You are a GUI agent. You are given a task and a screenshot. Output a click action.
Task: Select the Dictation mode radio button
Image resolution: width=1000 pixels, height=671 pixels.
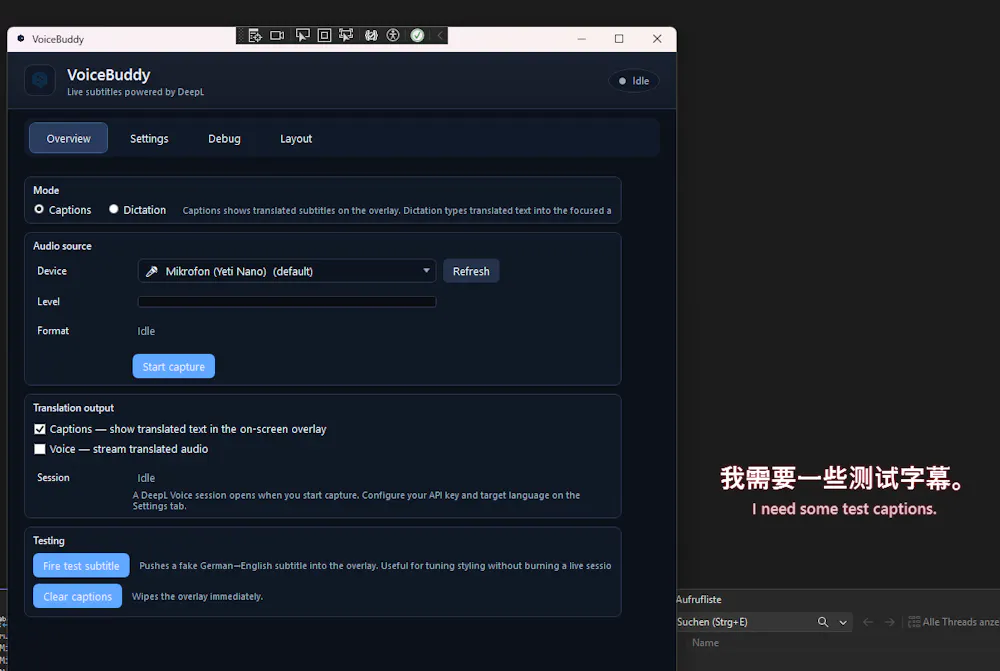tap(114, 209)
